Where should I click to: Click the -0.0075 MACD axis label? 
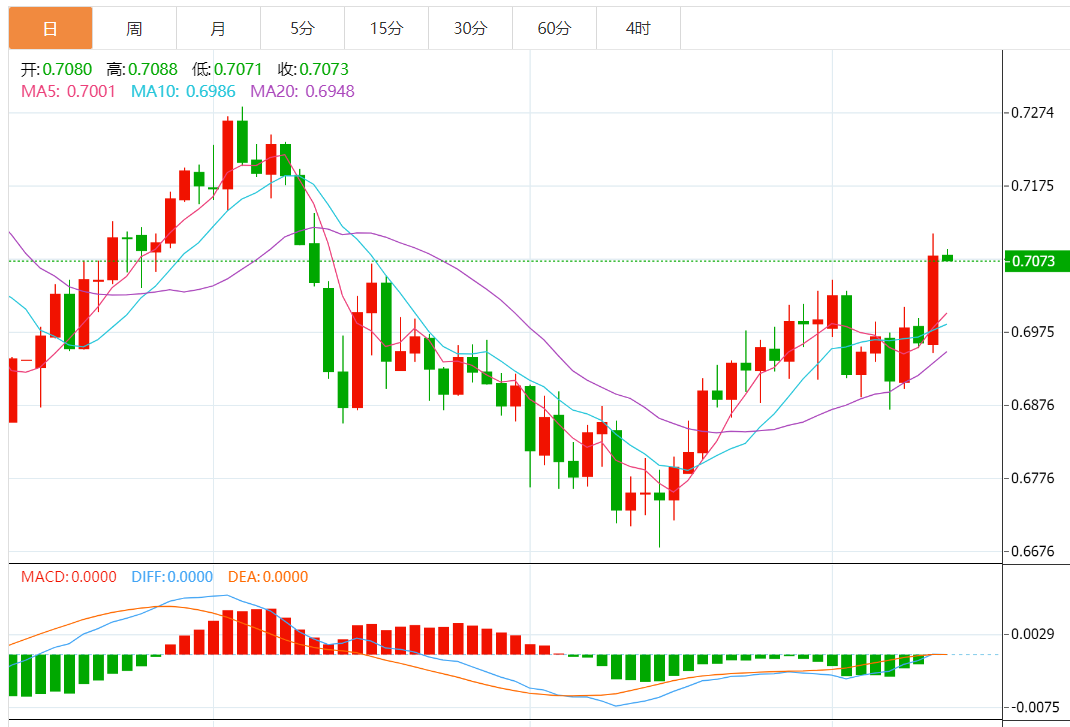(1036, 707)
